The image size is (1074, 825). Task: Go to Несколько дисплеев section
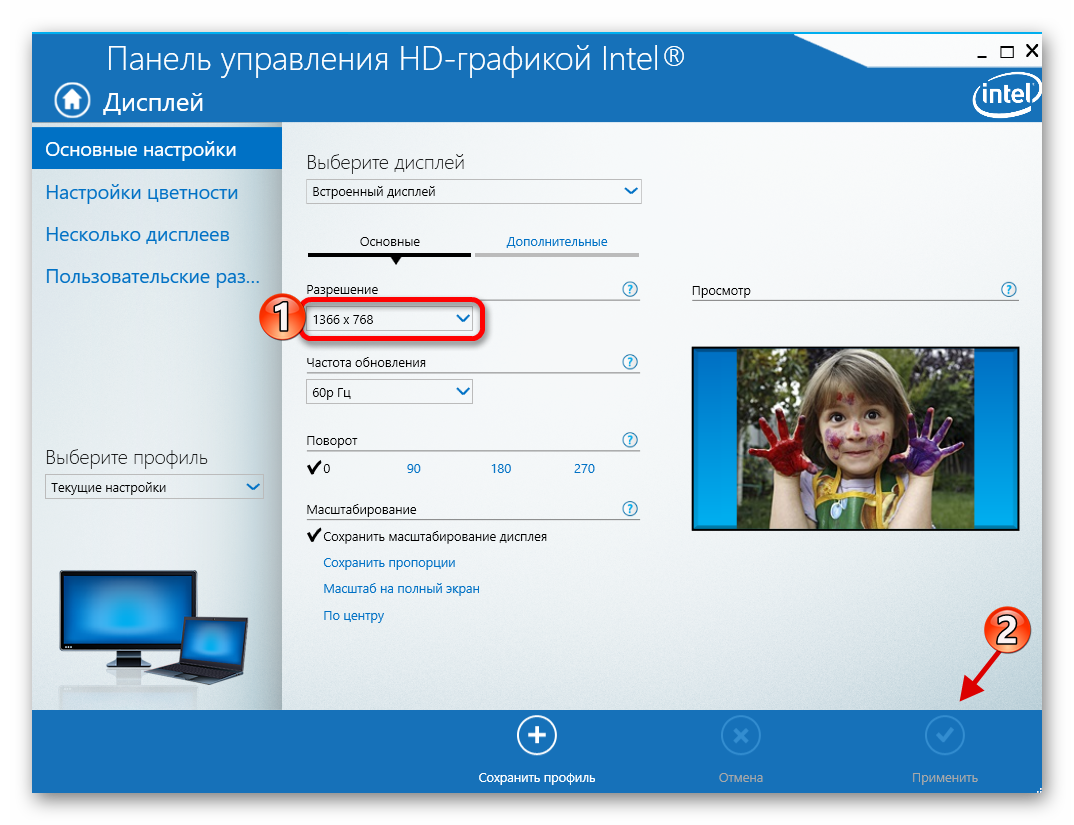[x=138, y=235]
